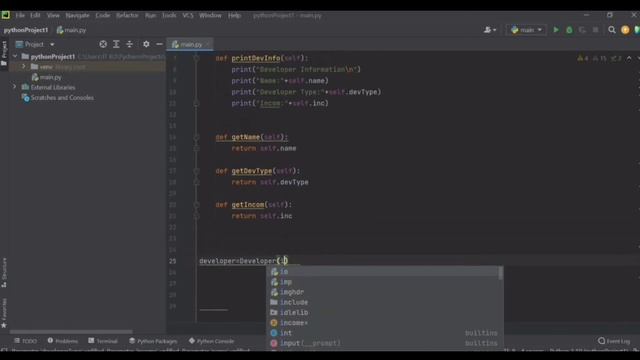Open the Help menu

[x=234, y=15]
